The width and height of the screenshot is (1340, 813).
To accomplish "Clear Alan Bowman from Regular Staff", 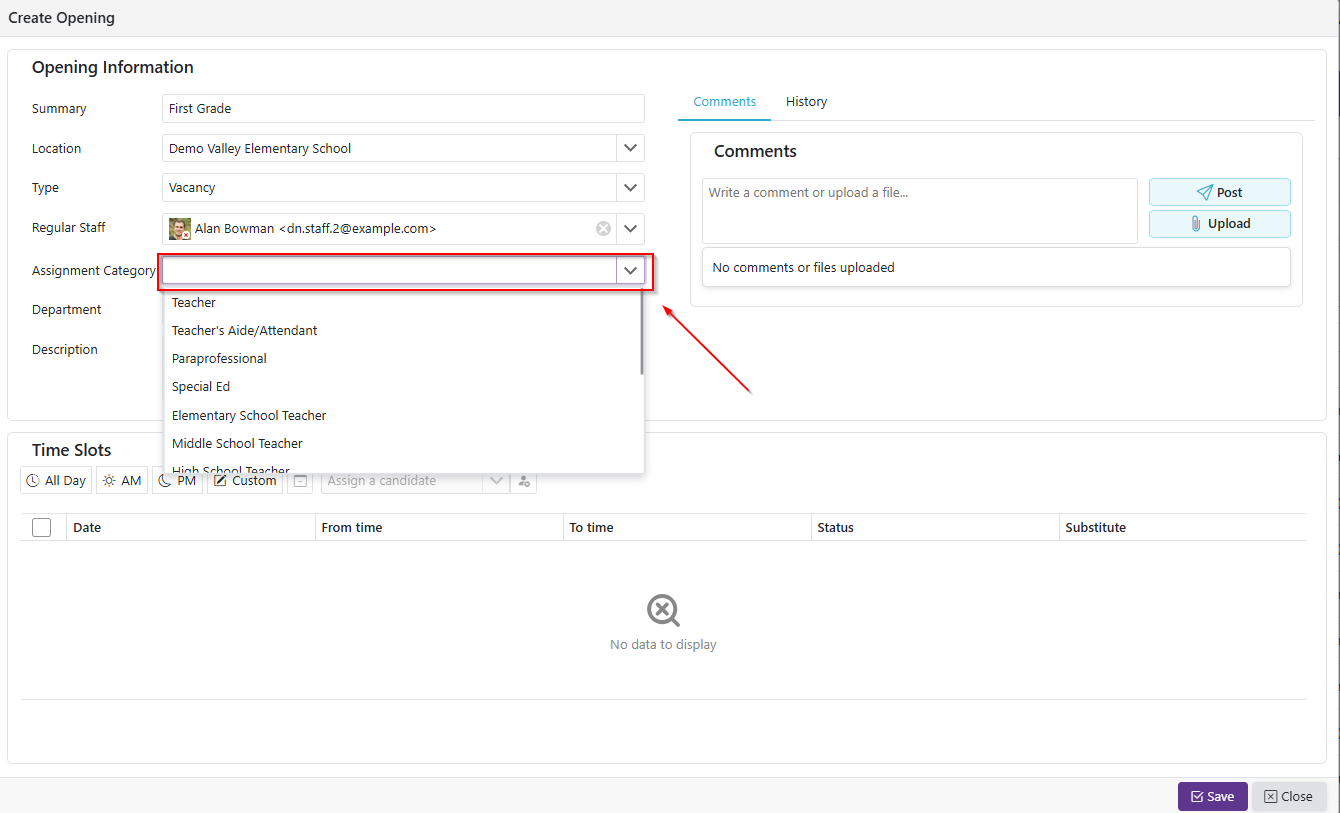I will point(603,229).
